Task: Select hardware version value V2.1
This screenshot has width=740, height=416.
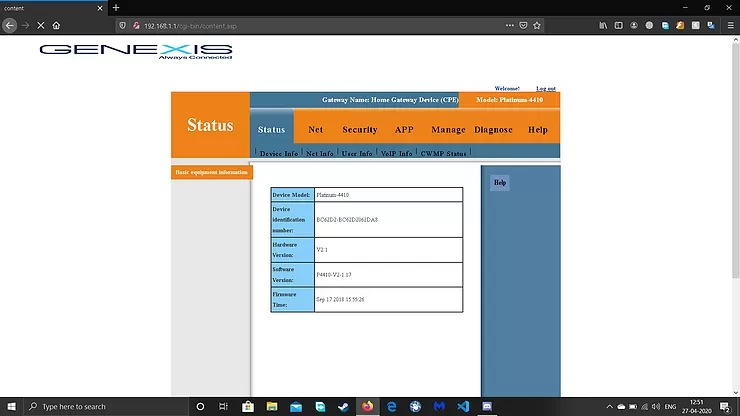Action: (x=322, y=249)
